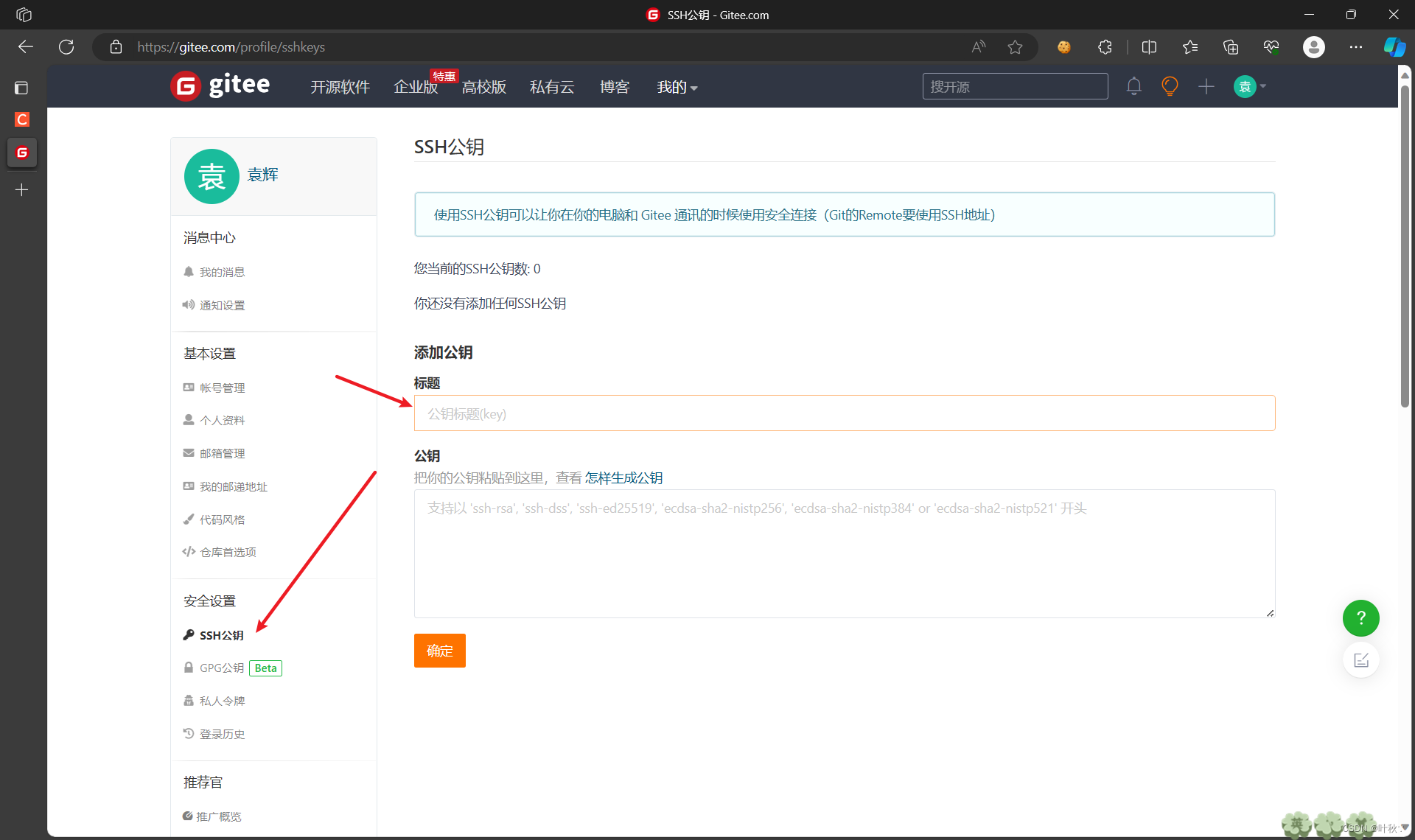
Task: Open browser extensions puzzle icon
Action: tap(1105, 47)
